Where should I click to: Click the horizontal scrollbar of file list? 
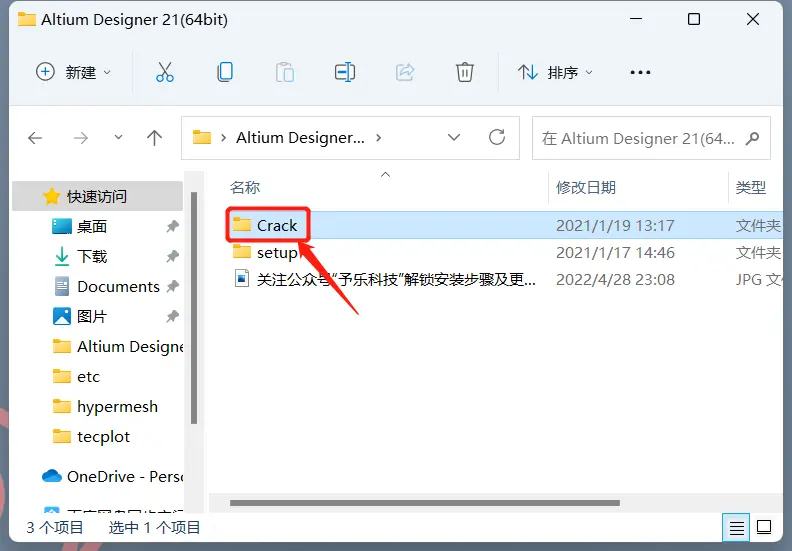[425, 503]
